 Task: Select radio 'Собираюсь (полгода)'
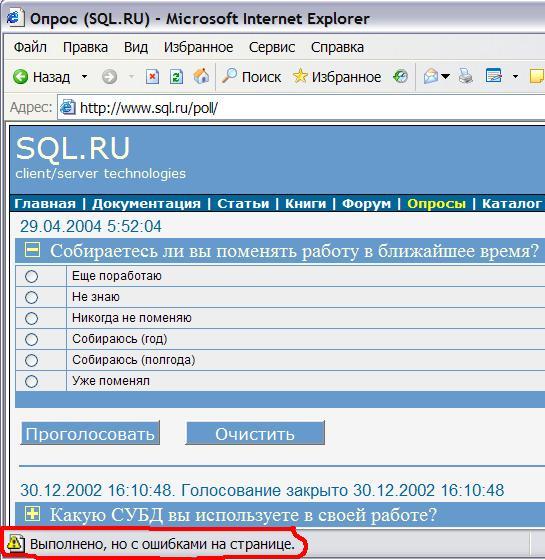point(31,360)
